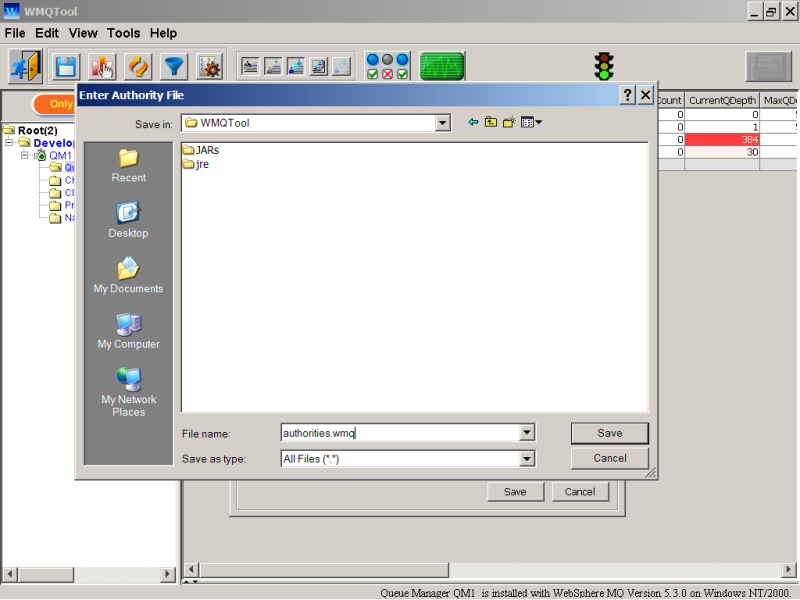Click the checklist with gear settings icon
The width and height of the screenshot is (800, 600).
coord(209,67)
